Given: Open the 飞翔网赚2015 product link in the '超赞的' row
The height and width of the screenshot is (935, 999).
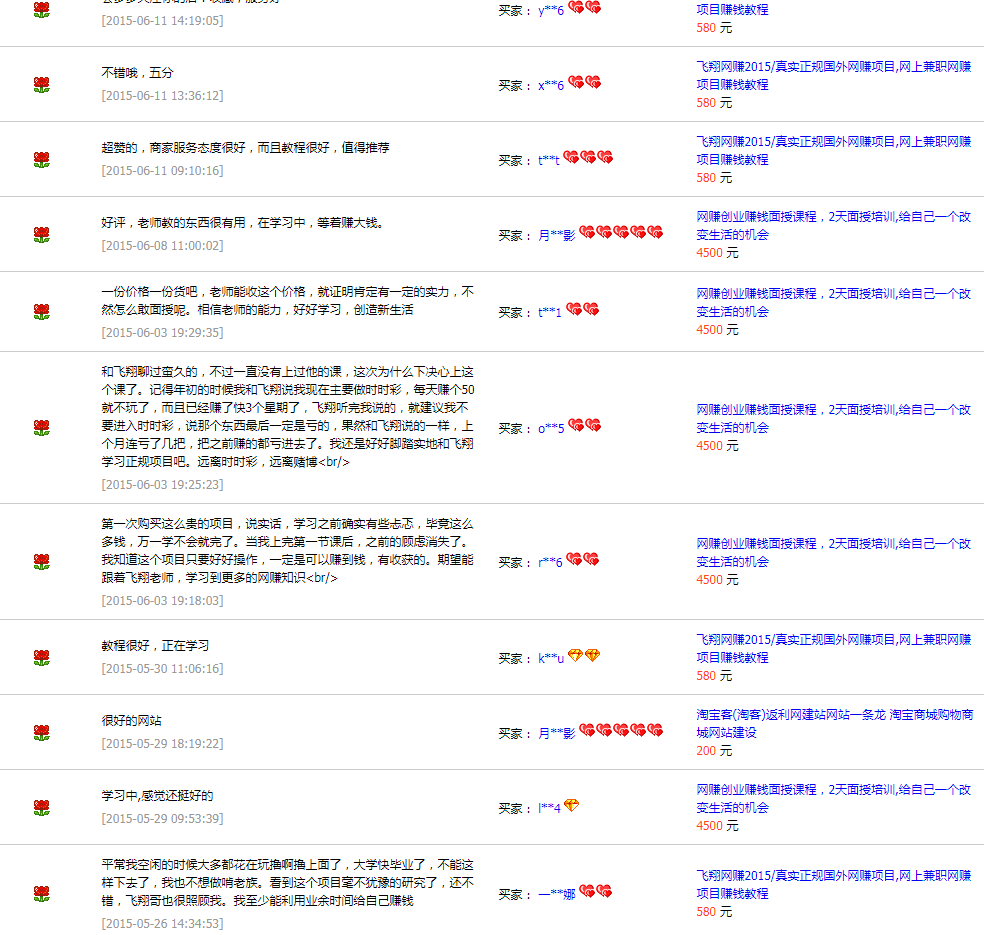Looking at the screenshot, I should tap(833, 150).
